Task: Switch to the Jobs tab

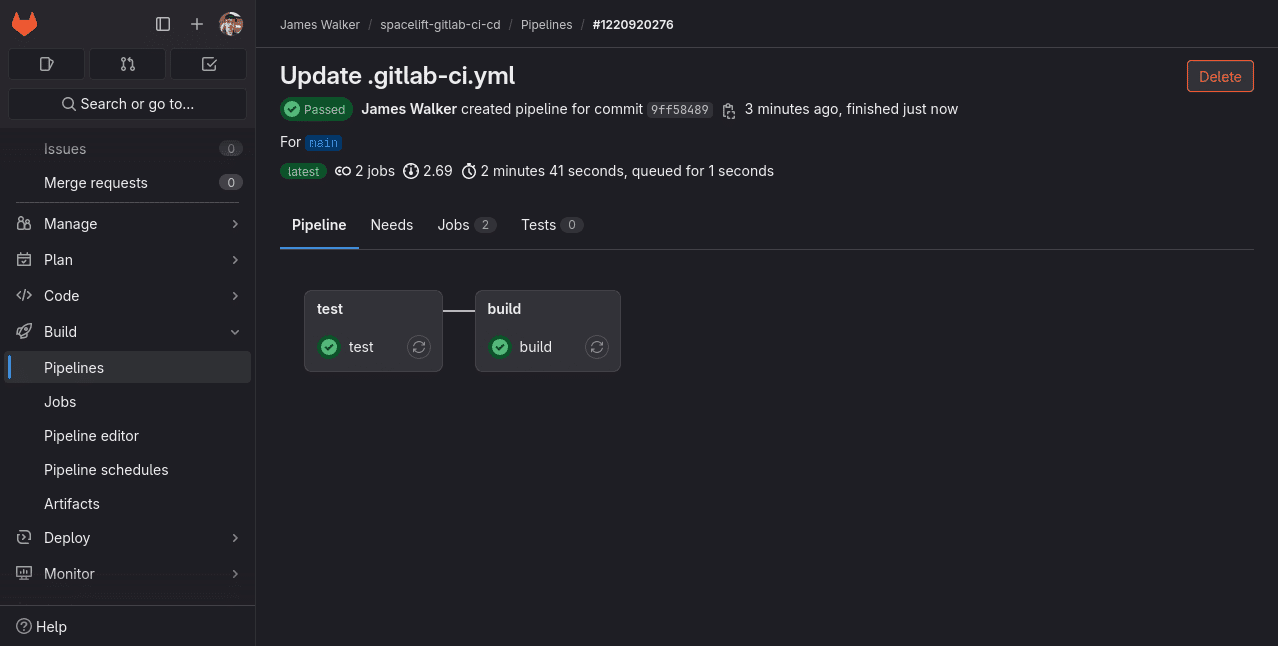Action: tap(453, 225)
